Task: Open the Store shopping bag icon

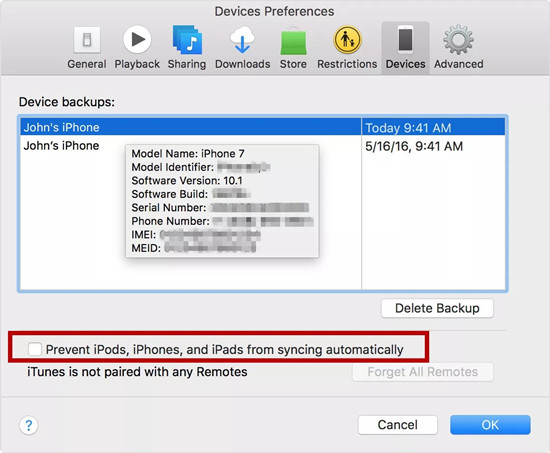Action: coord(293,41)
